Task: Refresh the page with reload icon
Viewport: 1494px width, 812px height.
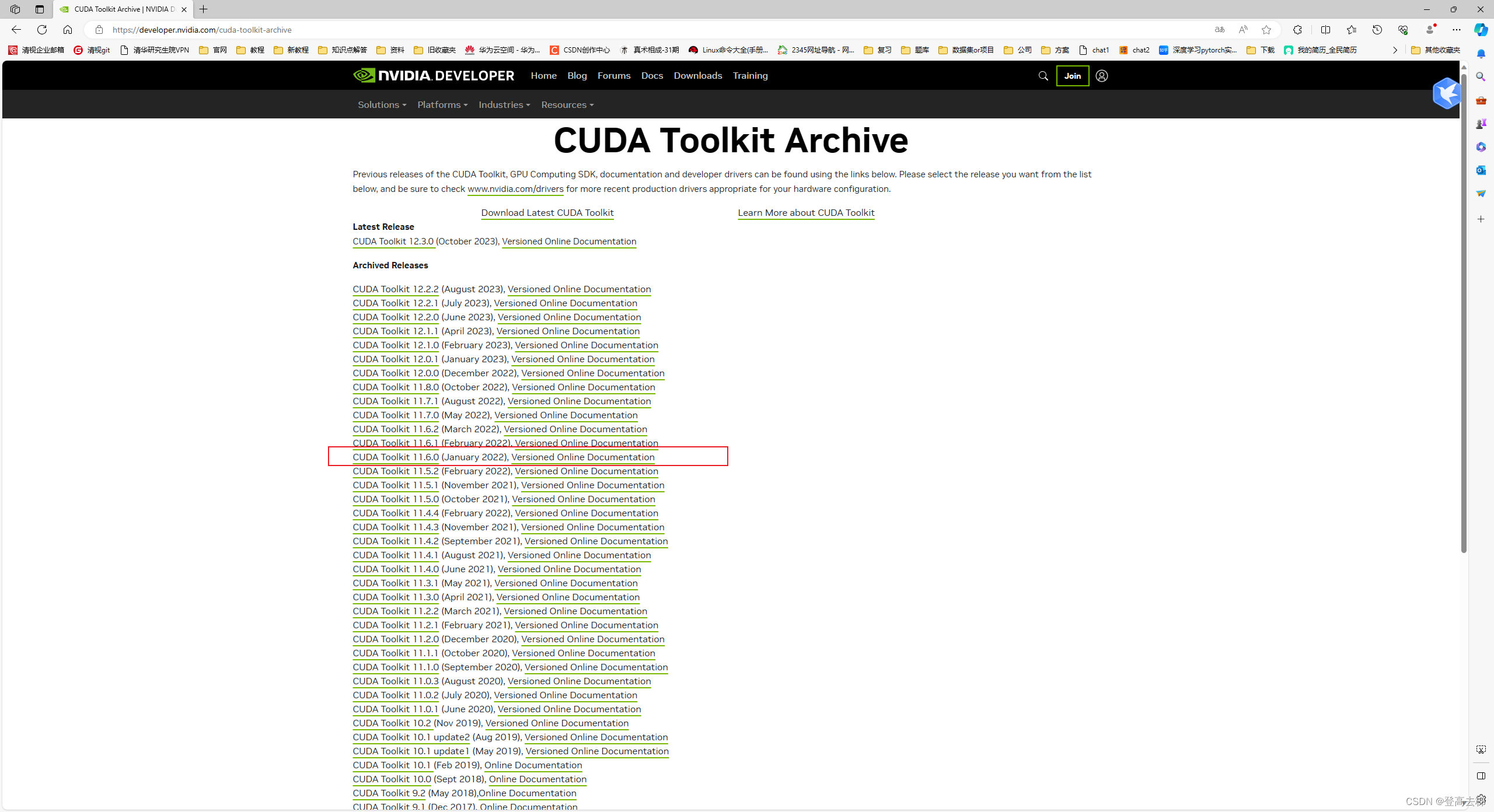Action: pos(42,30)
